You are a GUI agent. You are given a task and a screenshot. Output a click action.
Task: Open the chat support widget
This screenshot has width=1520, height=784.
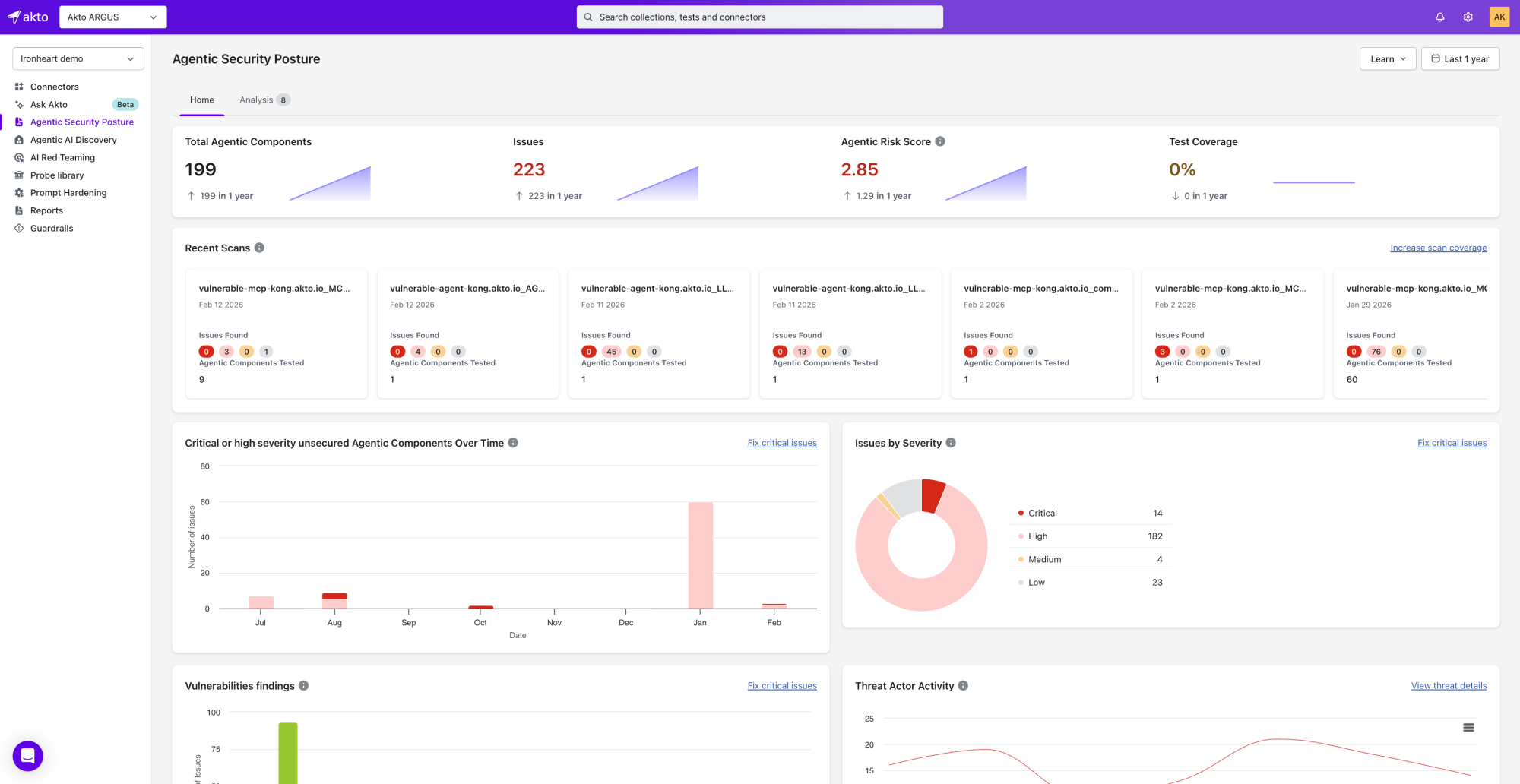(x=28, y=756)
